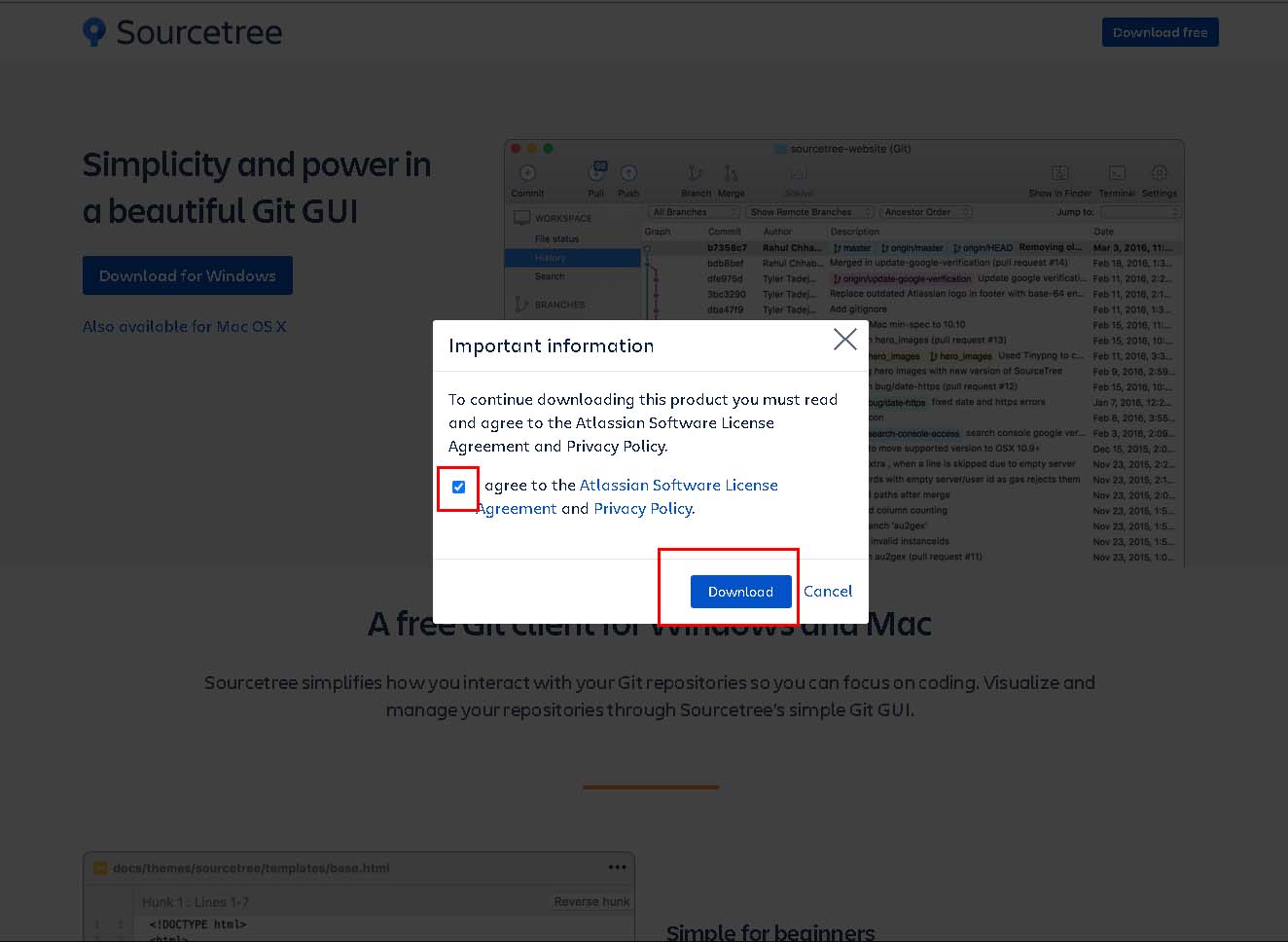Click the Commit column header
Image resolution: width=1288 pixels, height=942 pixels.
point(725,232)
